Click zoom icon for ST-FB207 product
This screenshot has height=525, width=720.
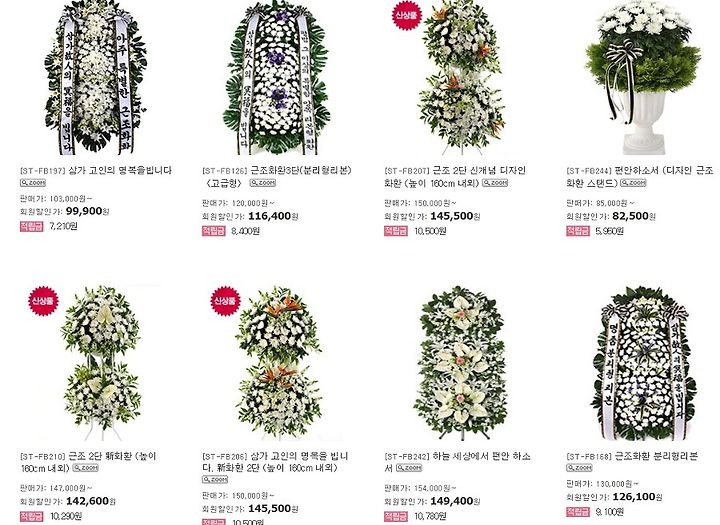[x=495, y=183]
